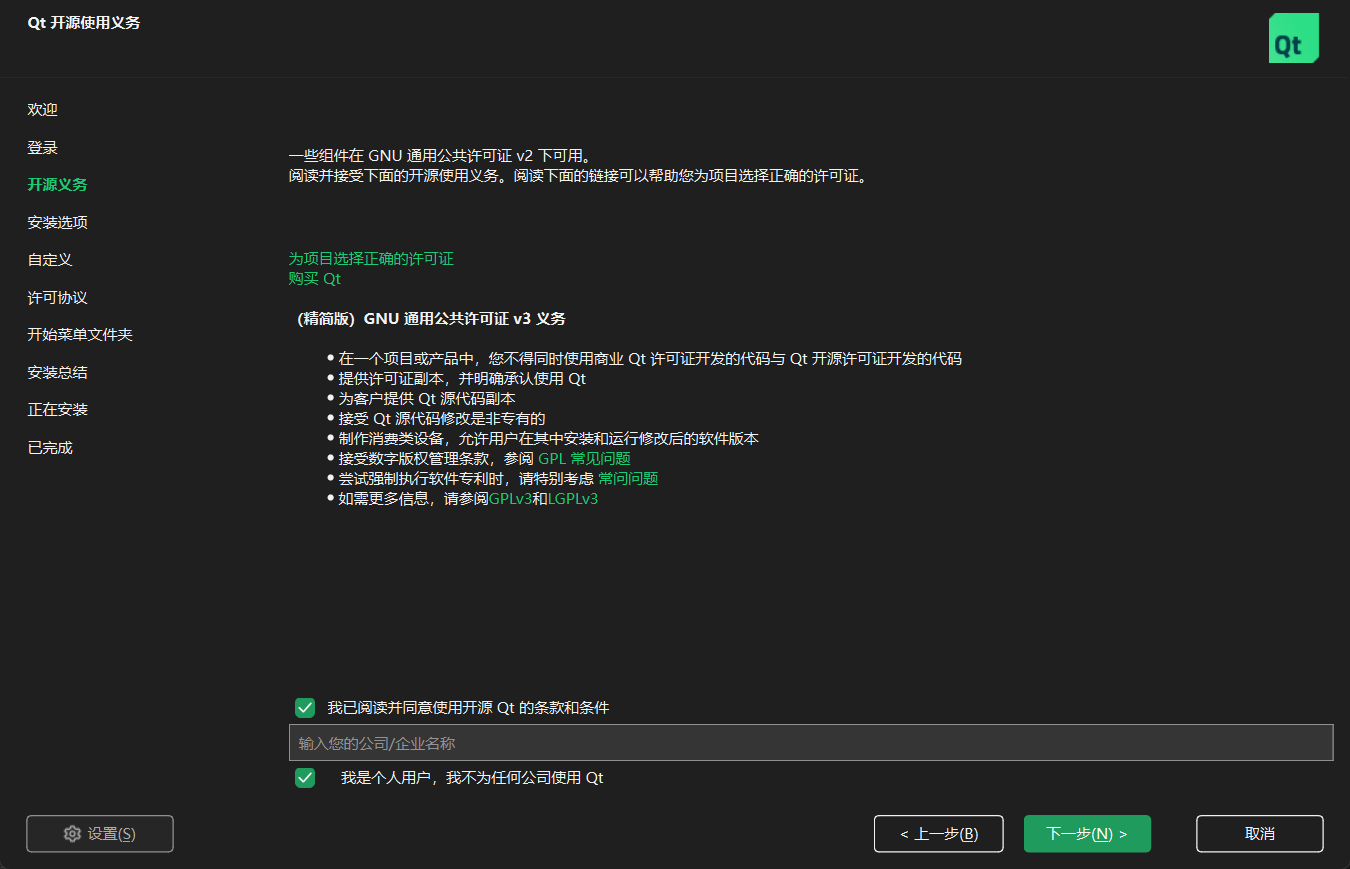Open the LGPLv3 link
1350x869 pixels.
(573, 499)
